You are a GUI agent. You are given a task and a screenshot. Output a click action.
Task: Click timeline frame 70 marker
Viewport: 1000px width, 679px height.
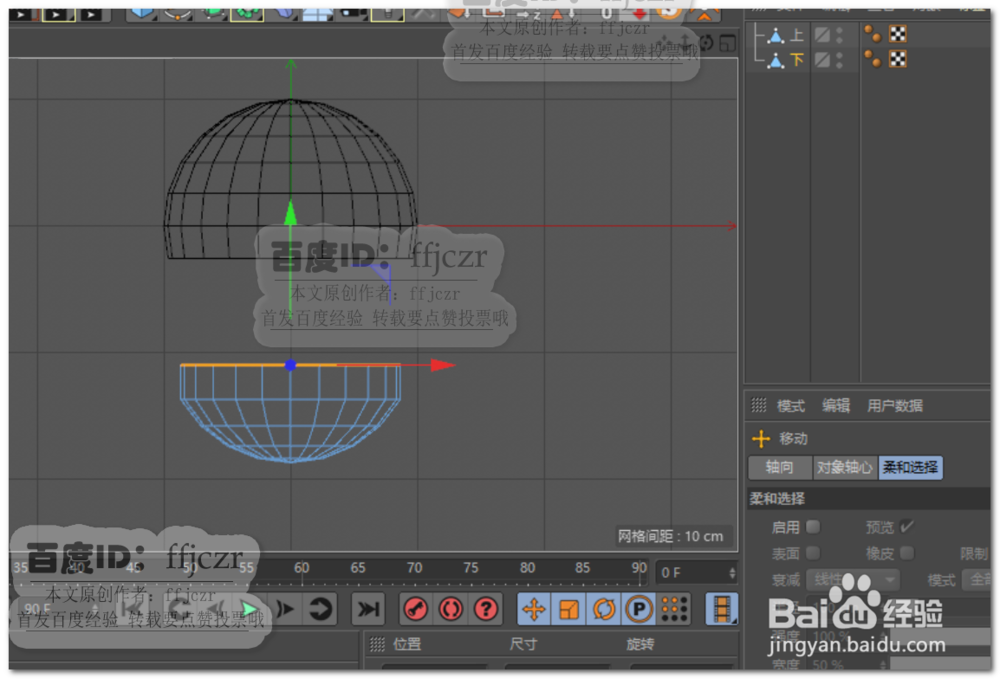click(415, 567)
